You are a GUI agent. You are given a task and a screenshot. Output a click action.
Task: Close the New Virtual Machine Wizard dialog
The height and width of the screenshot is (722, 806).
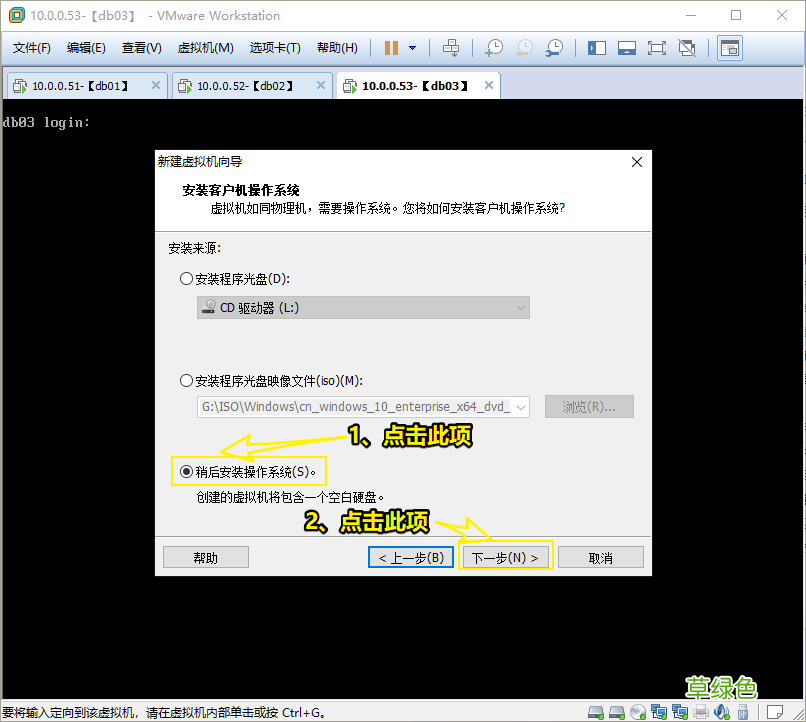pos(636,162)
